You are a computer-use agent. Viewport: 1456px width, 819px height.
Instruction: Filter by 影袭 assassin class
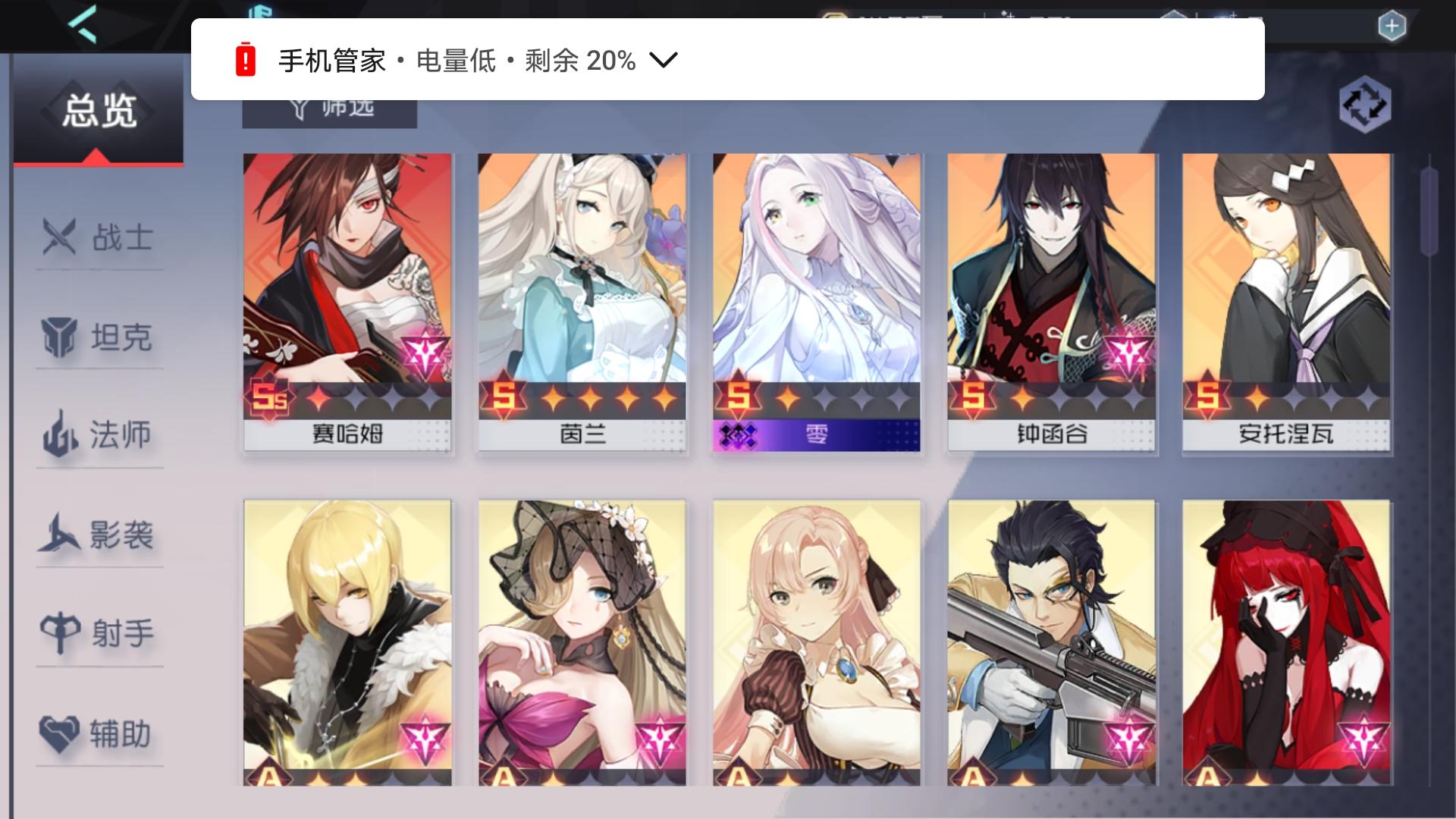tap(99, 535)
